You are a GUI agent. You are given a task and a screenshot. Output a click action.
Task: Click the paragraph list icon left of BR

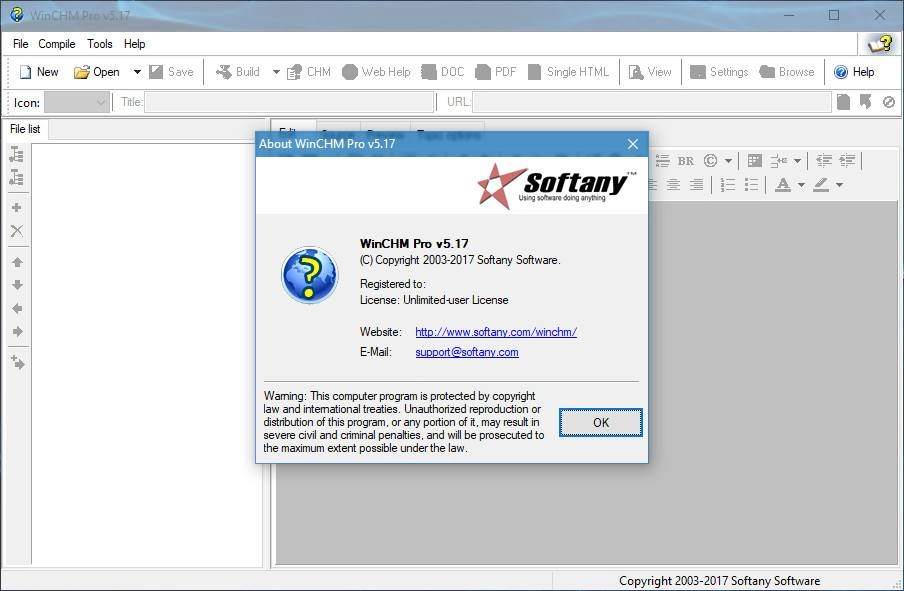pos(662,161)
